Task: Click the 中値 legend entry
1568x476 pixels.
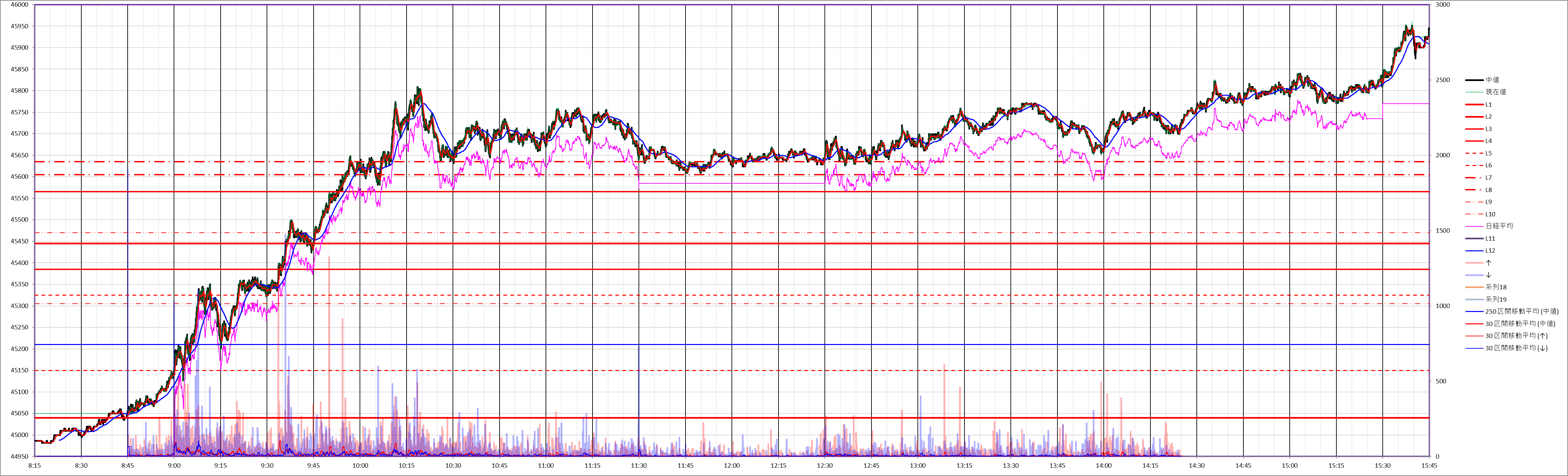Action: (x=1492, y=80)
